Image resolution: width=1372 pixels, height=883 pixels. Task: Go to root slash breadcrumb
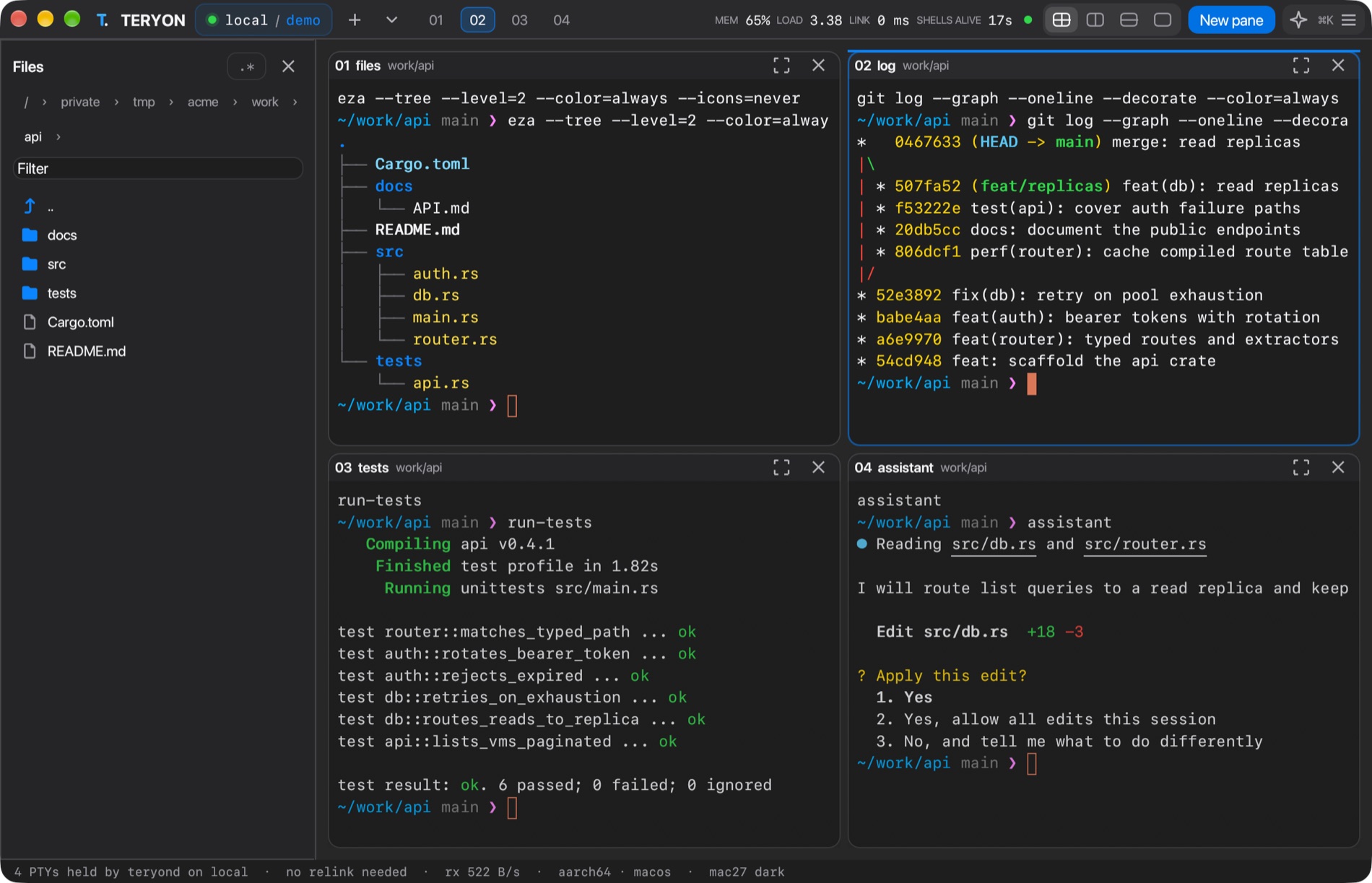point(26,102)
